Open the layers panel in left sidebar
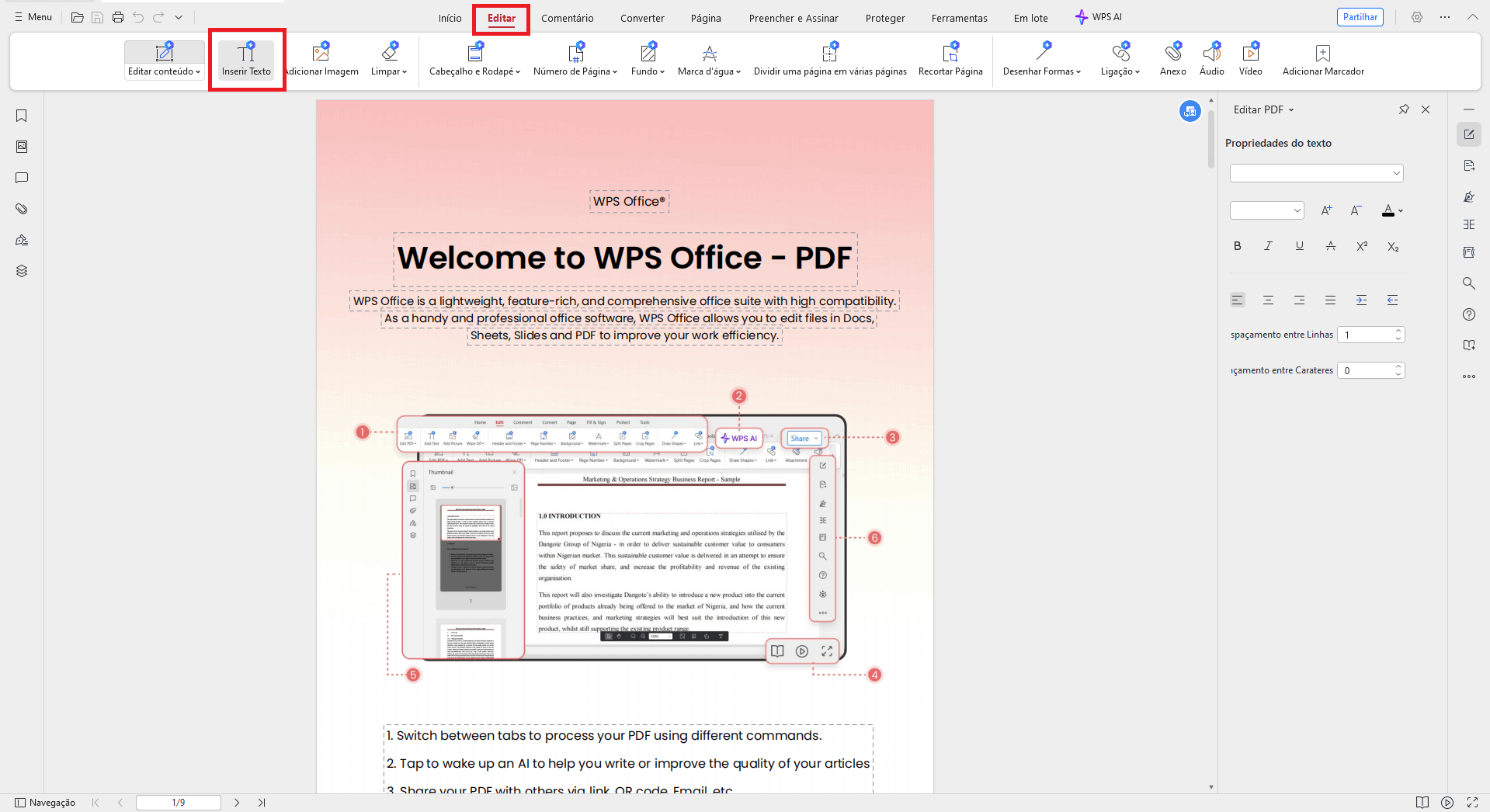 (22, 271)
